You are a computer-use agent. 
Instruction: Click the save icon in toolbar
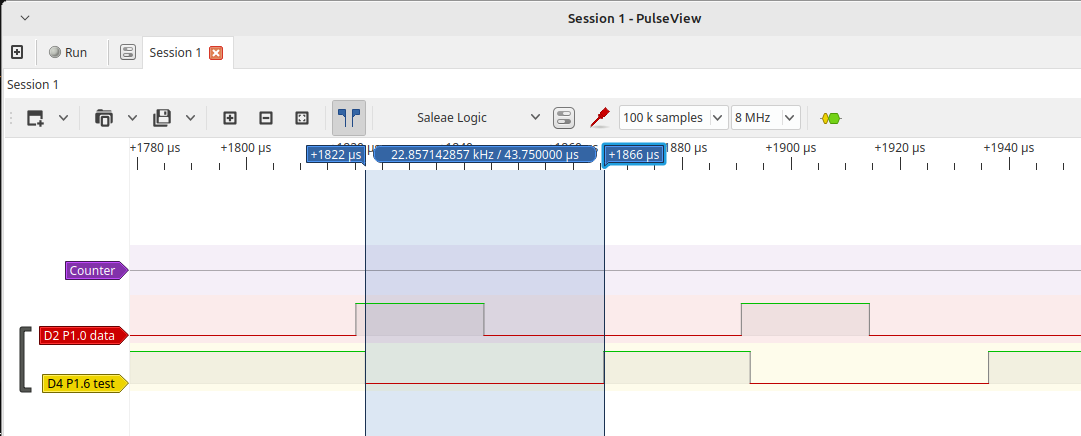point(162,118)
